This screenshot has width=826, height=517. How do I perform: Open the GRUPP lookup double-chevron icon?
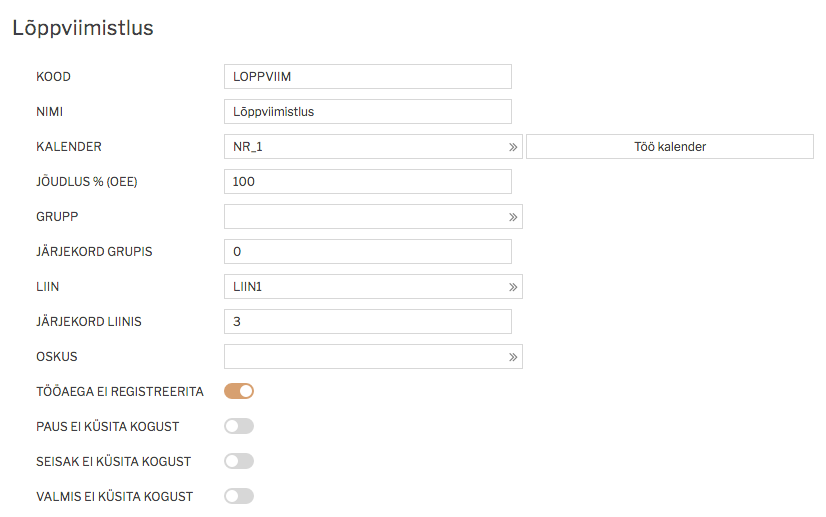coord(513,217)
